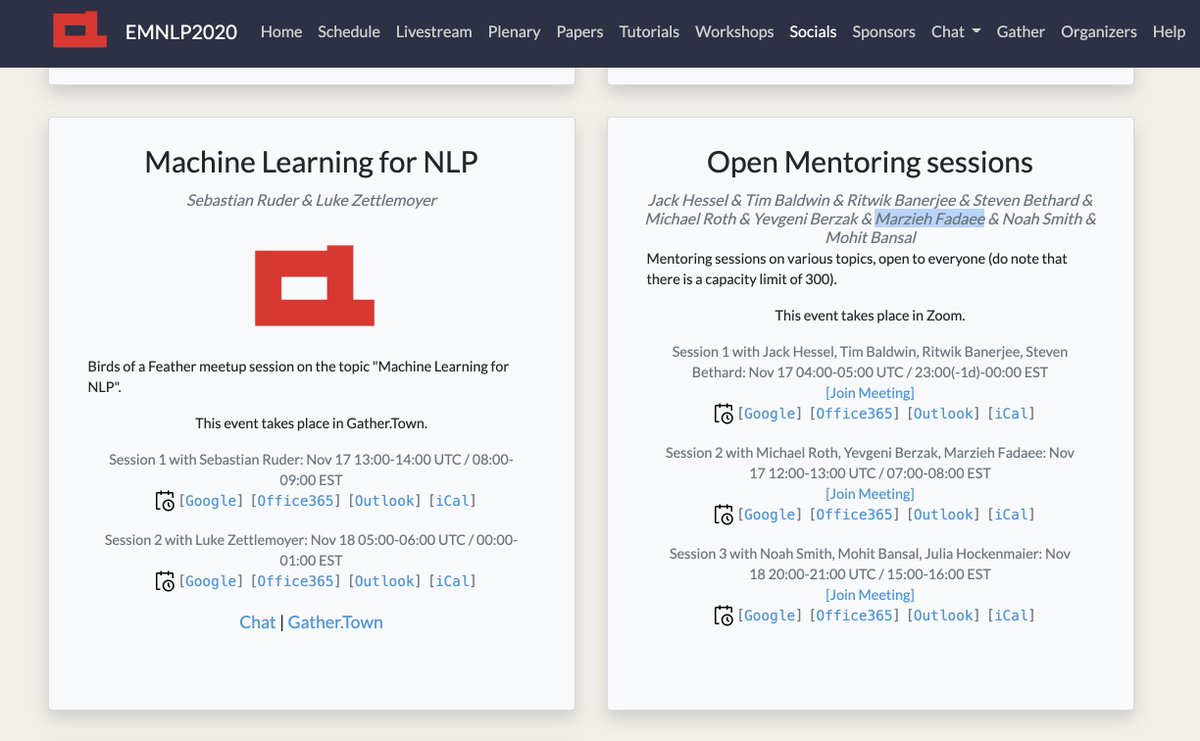Add Luke Zettlemoyer session to Office365
The width and height of the screenshot is (1200, 741).
[296, 581]
